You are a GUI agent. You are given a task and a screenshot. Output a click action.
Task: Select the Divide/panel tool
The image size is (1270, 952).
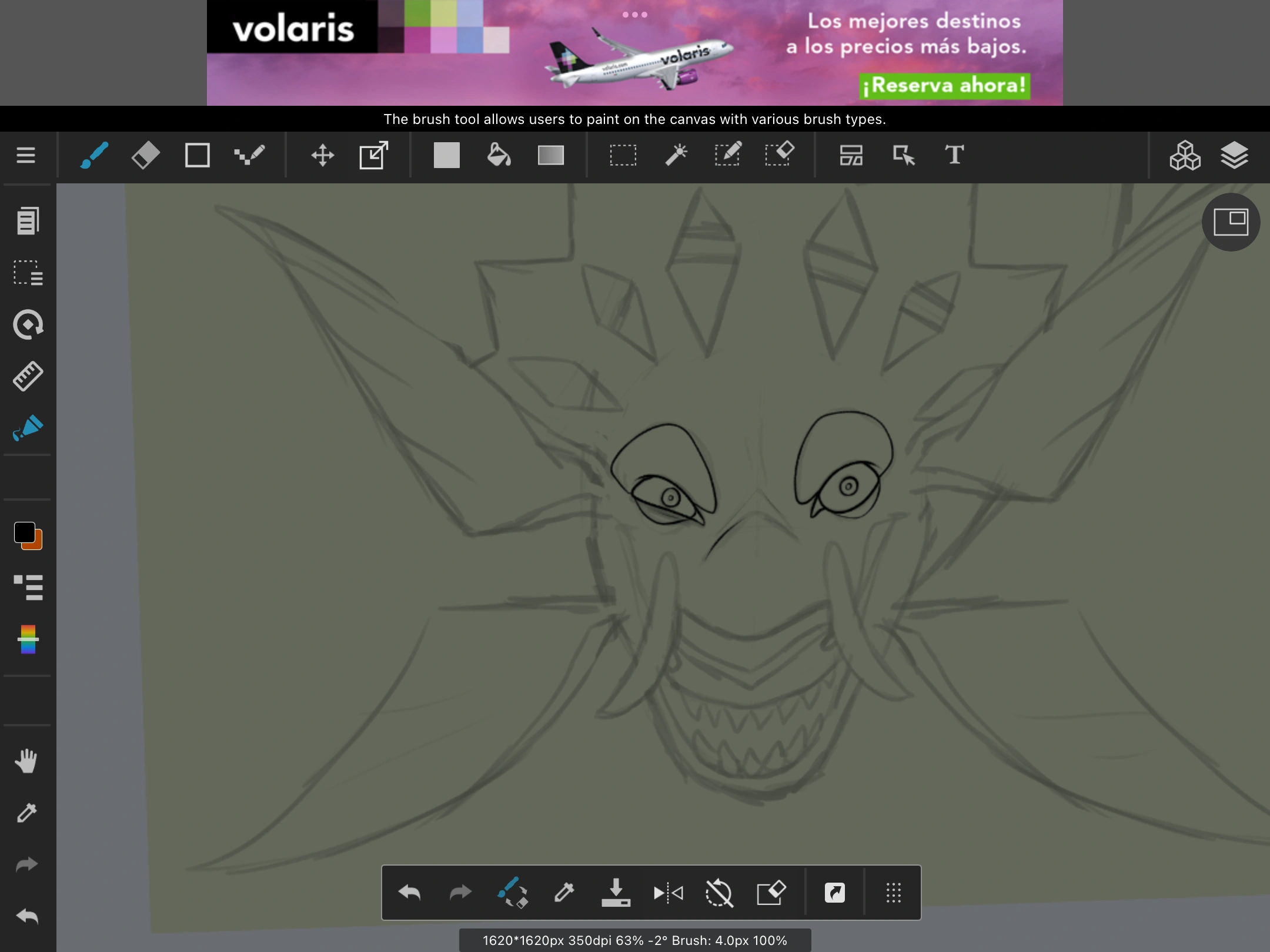tap(851, 155)
